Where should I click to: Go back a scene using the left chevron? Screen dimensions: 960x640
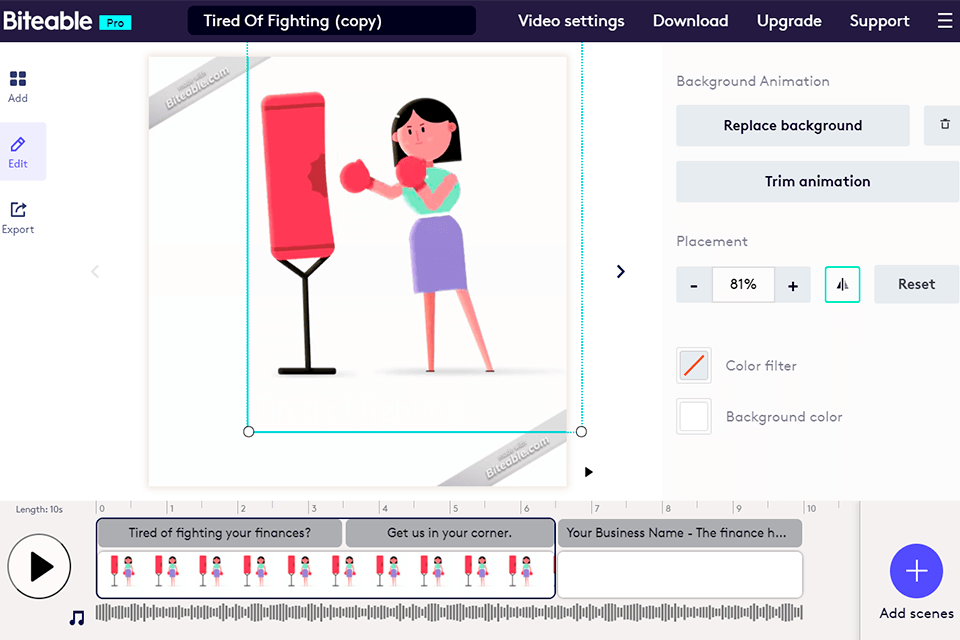point(94,271)
